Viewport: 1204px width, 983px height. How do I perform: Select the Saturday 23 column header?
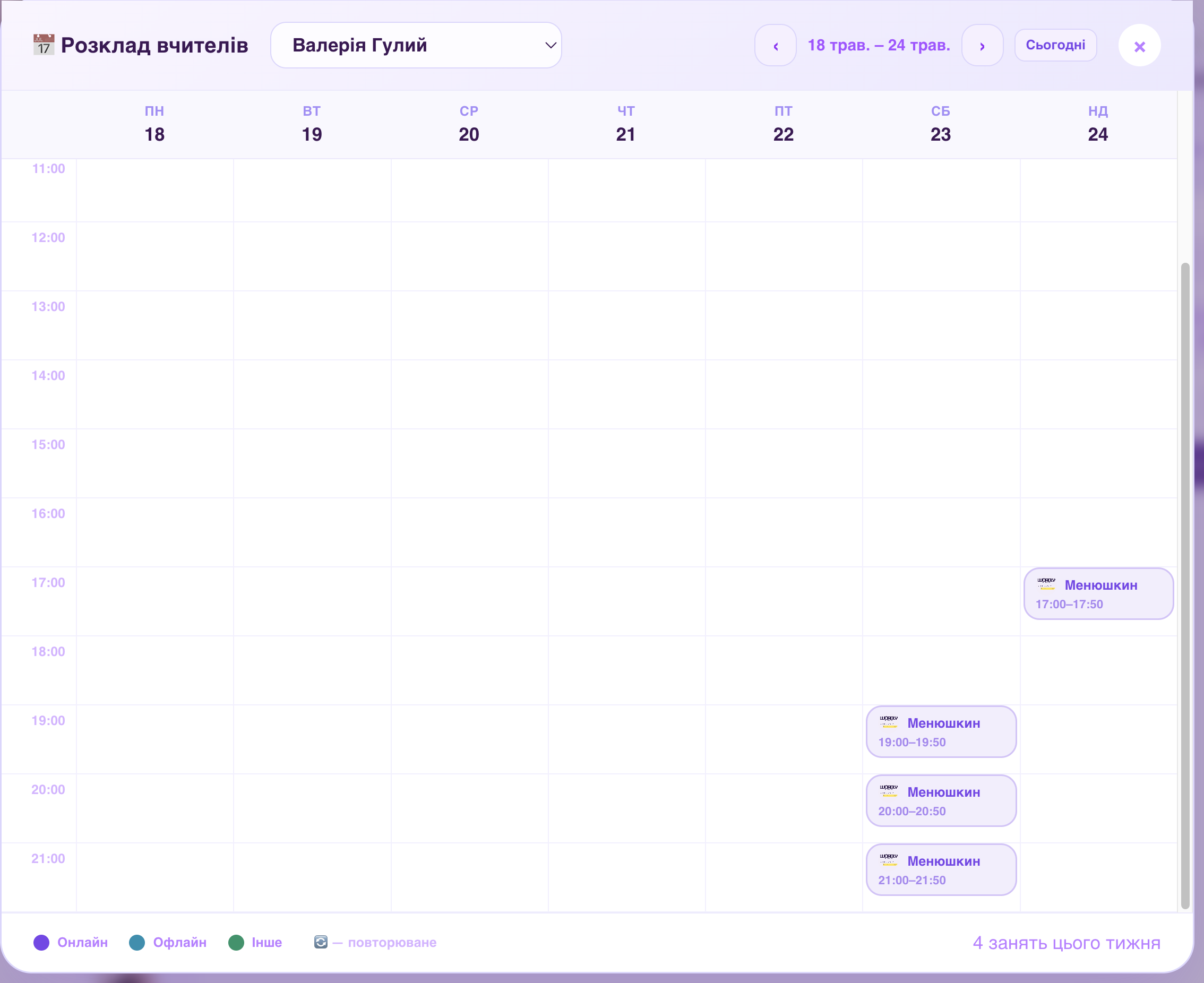(x=941, y=124)
